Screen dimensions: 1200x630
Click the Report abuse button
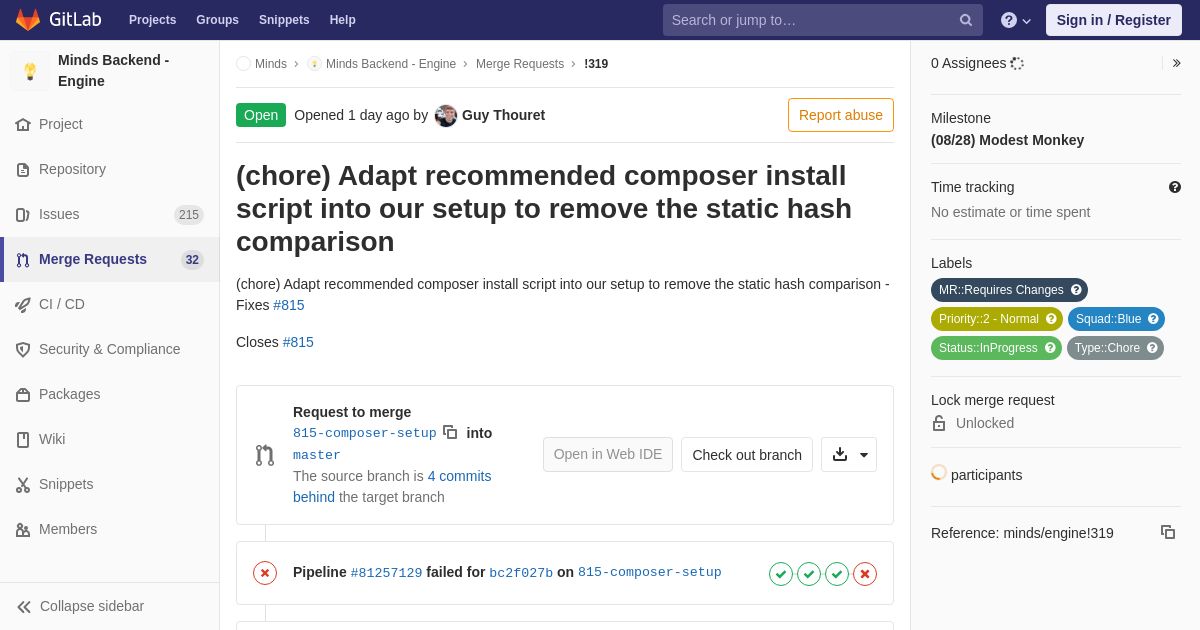pos(841,115)
